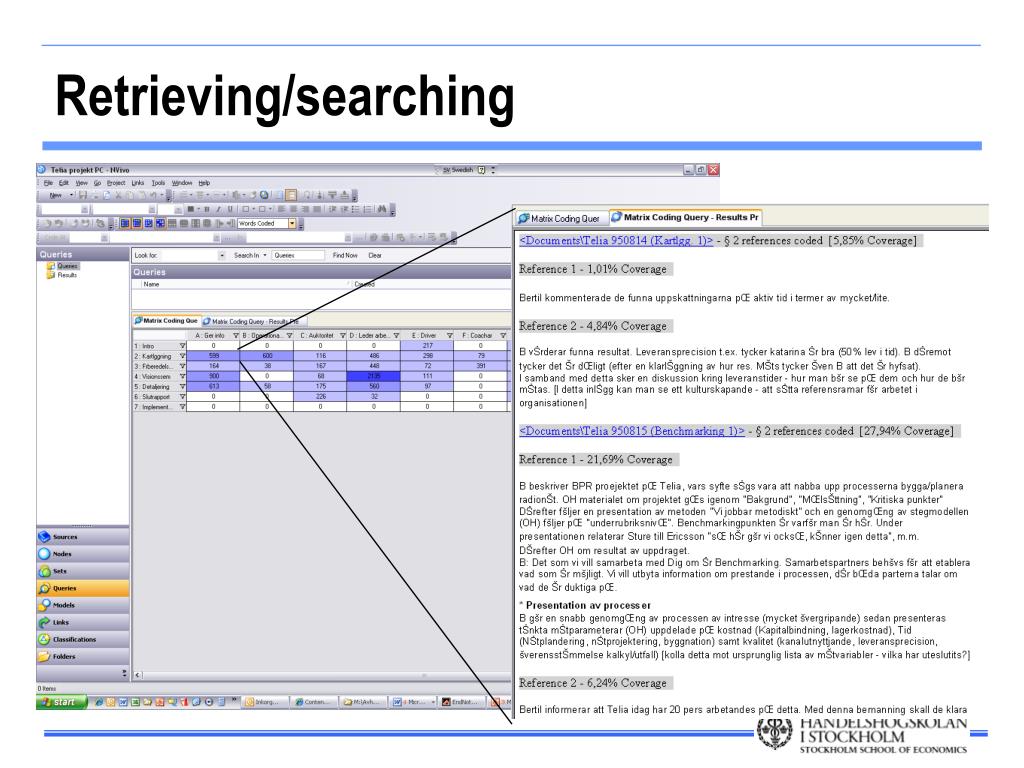The height and width of the screenshot is (768, 1024).
Task: Click the binoculars Find icon
Action: point(381,210)
